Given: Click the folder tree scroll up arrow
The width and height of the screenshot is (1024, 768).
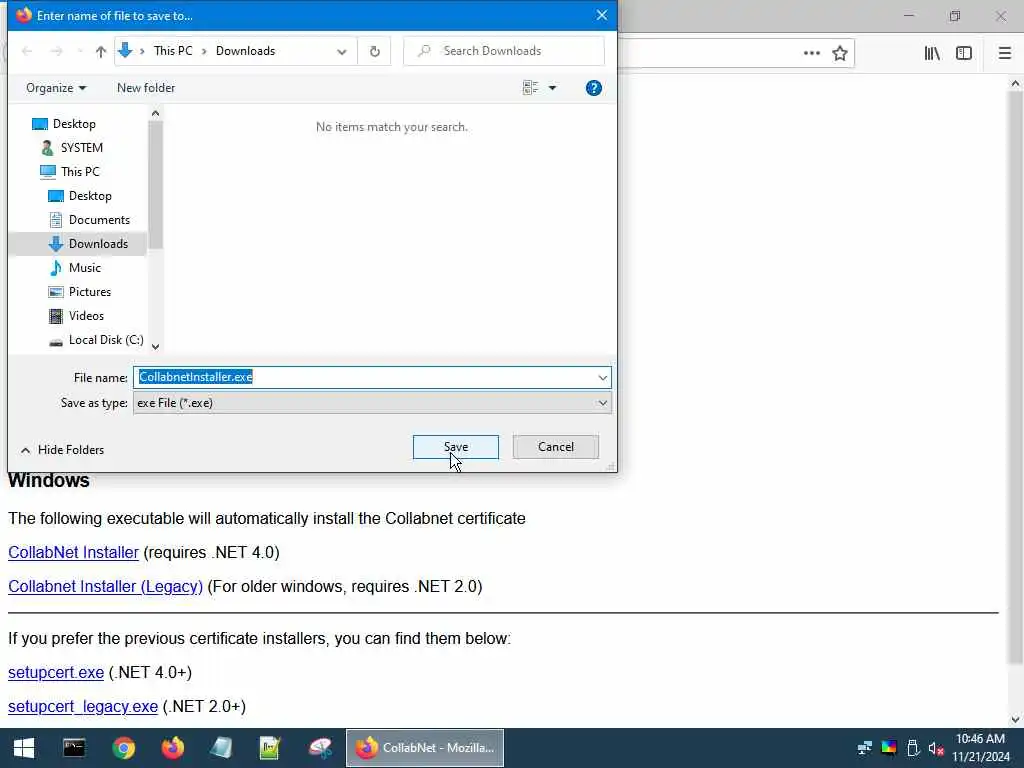Looking at the screenshot, I should (x=155, y=114).
